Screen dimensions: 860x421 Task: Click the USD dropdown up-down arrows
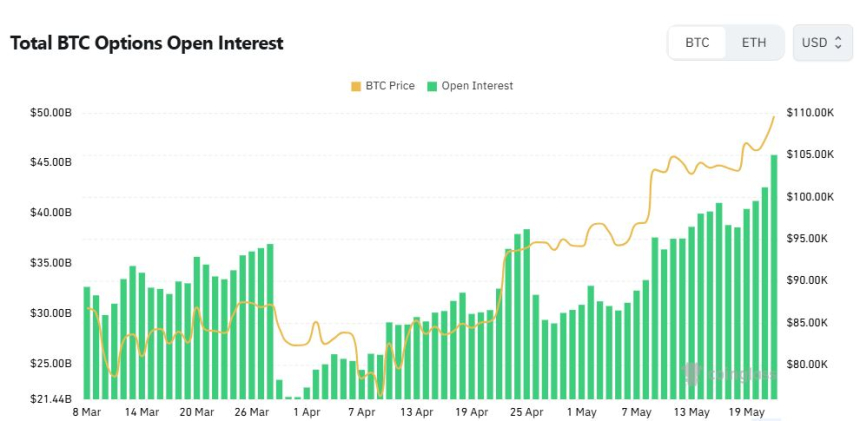[x=838, y=43]
